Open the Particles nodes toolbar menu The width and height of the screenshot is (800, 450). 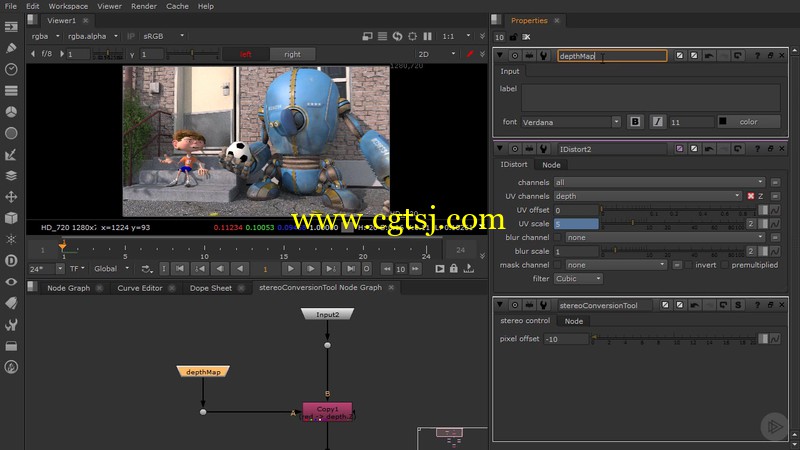click(11, 239)
